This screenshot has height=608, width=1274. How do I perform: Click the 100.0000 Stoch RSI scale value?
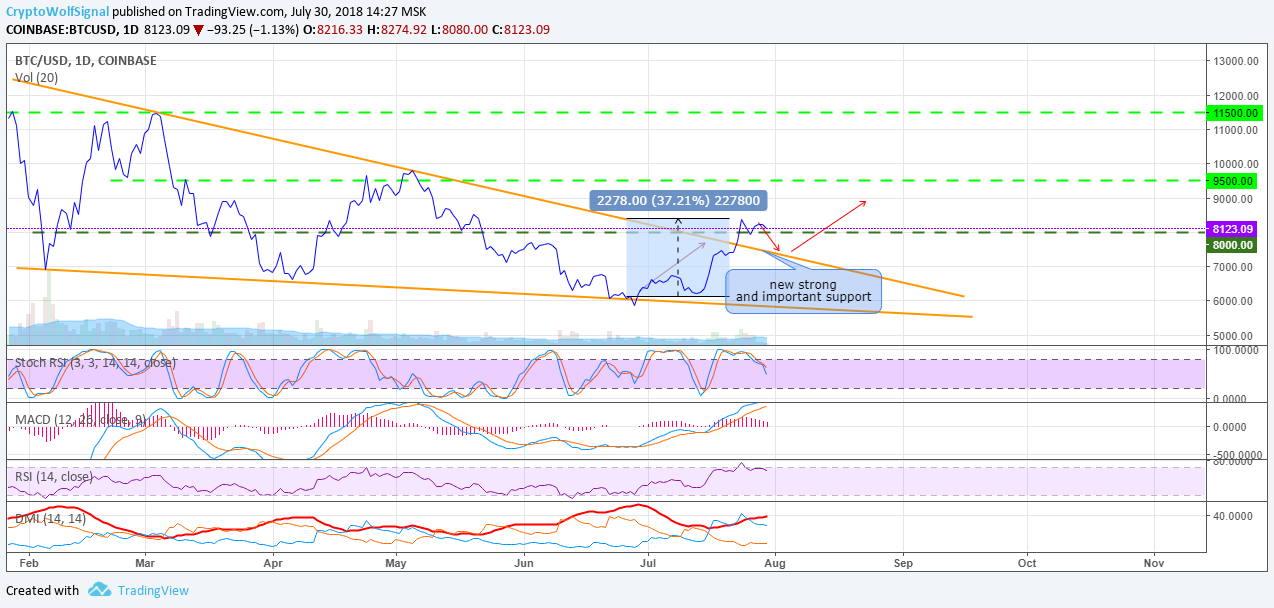coord(1236,350)
